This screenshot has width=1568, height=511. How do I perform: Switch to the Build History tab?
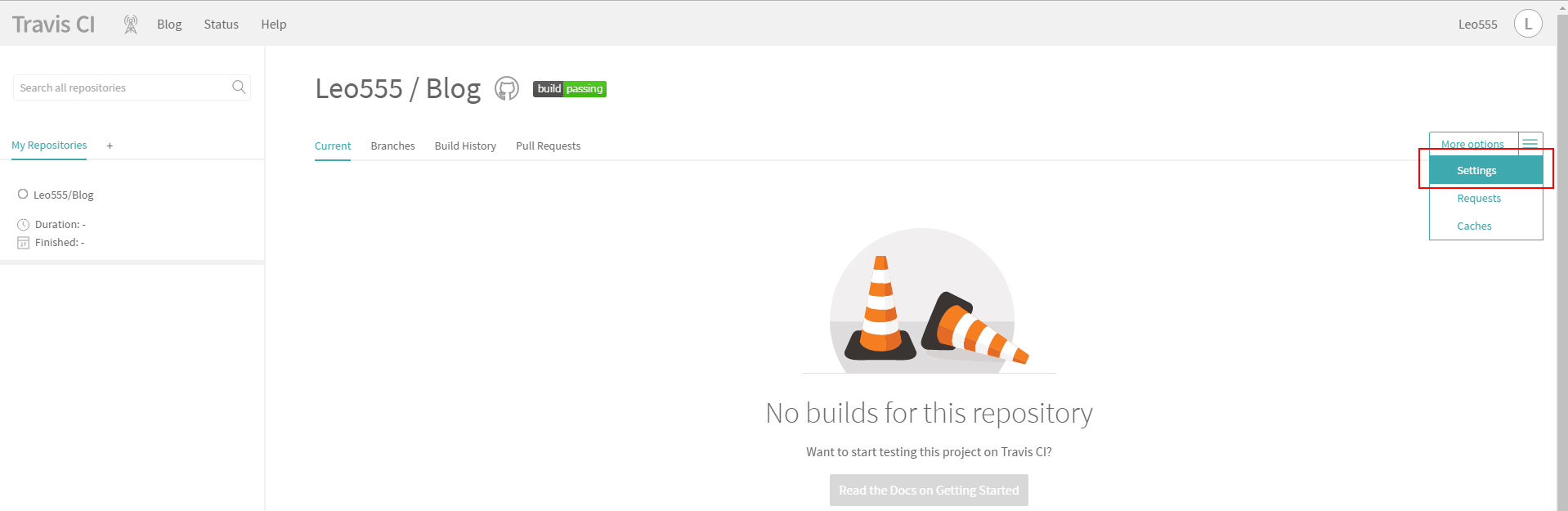click(x=465, y=146)
